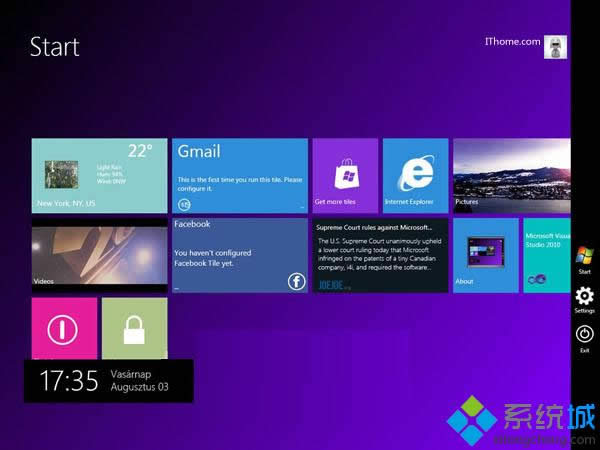The image size is (600, 450).
Task: Open the Supreme Court news tile
Action: (x=380, y=256)
